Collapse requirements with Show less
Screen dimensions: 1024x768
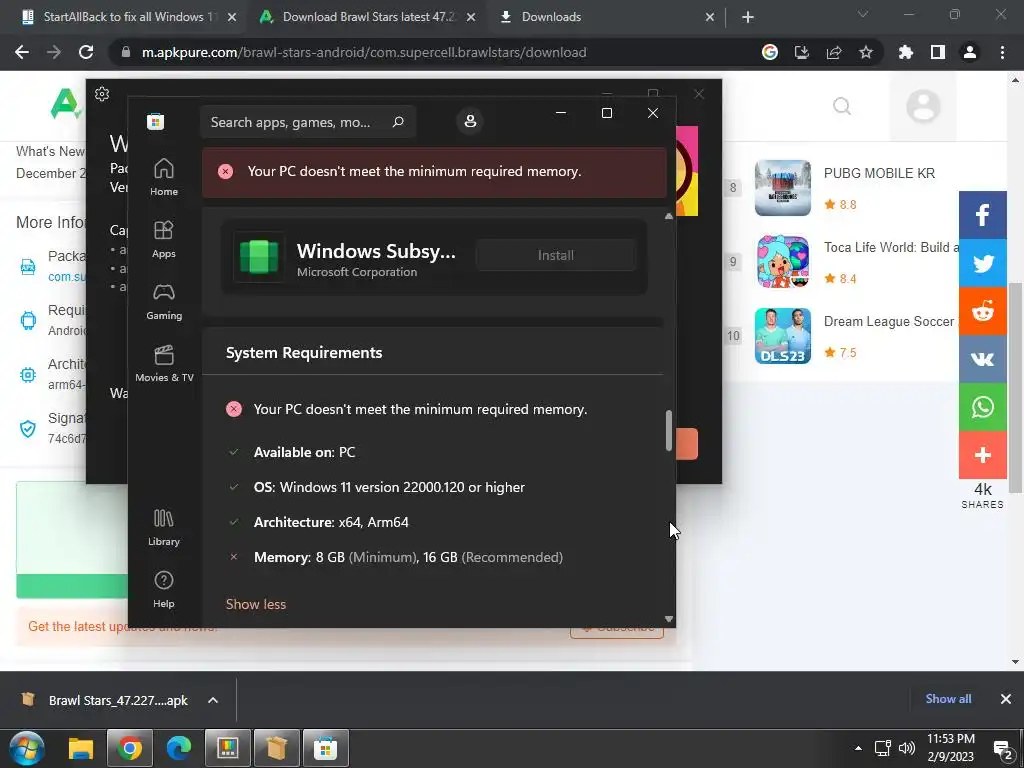(x=256, y=604)
